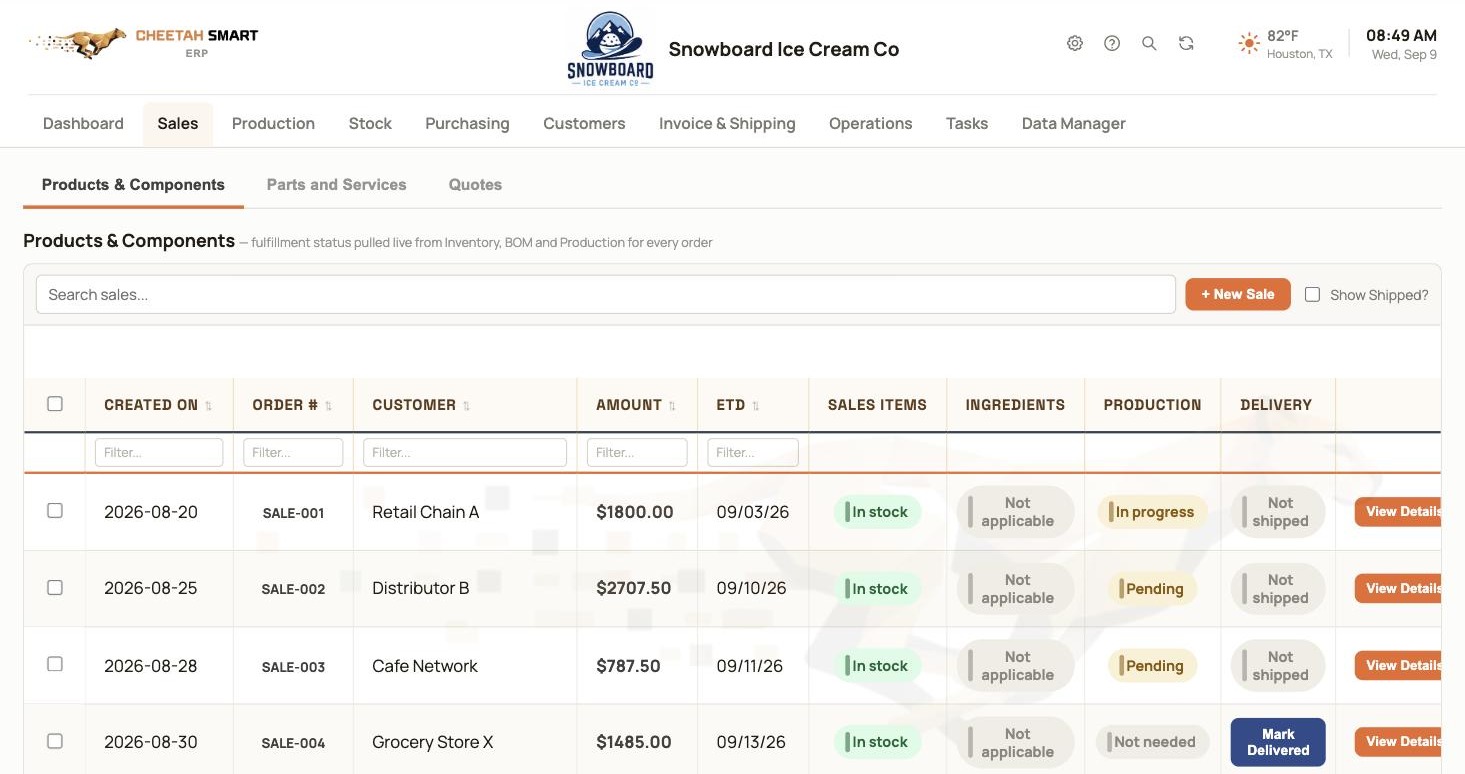The height and width of the screenshot is (774, 1465).
Task: Click In stock badge for SALE-003
Action: pyautogui.click(x=877, y=666)
